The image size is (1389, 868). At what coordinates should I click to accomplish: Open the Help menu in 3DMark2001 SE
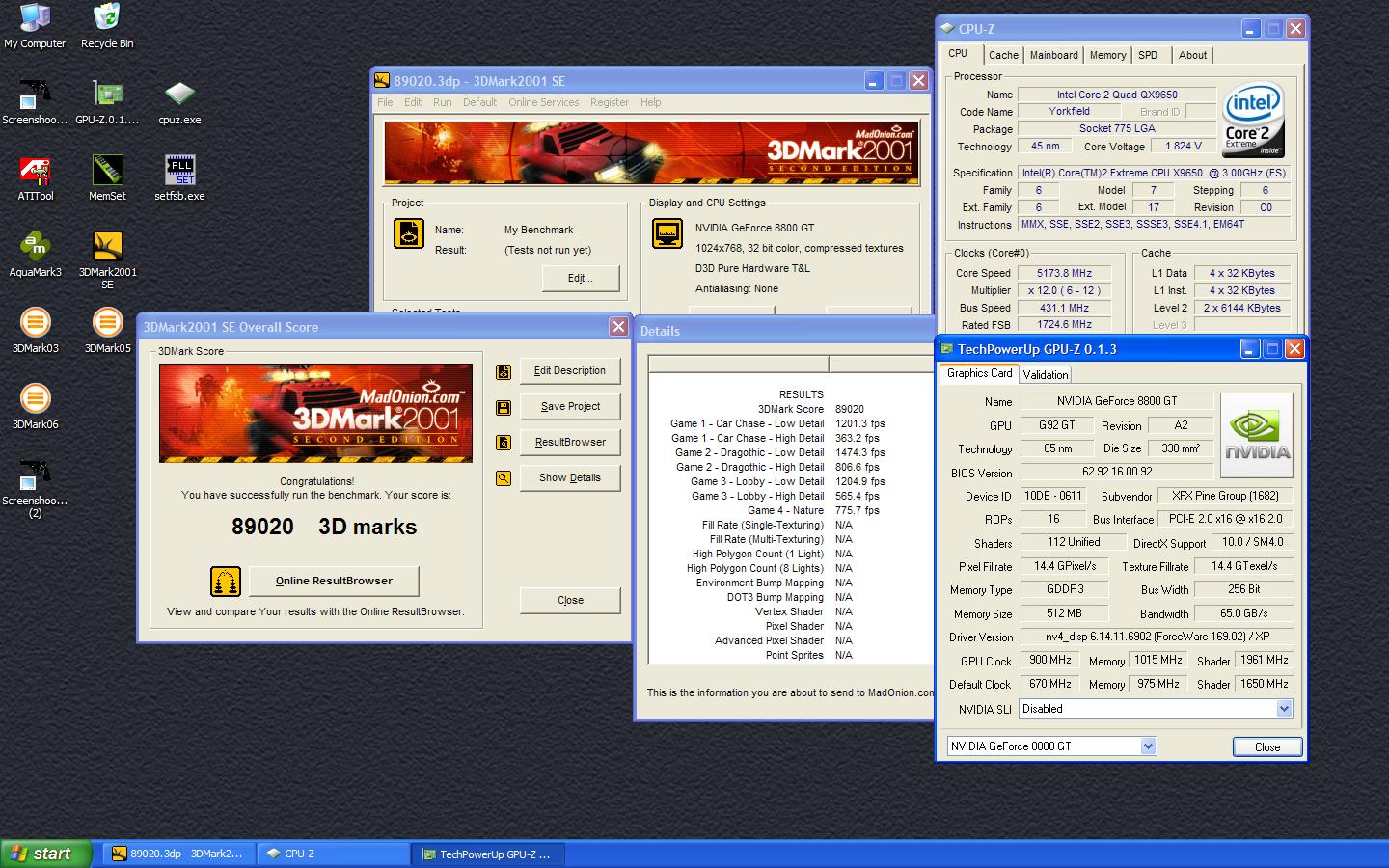tap(651, 102)
